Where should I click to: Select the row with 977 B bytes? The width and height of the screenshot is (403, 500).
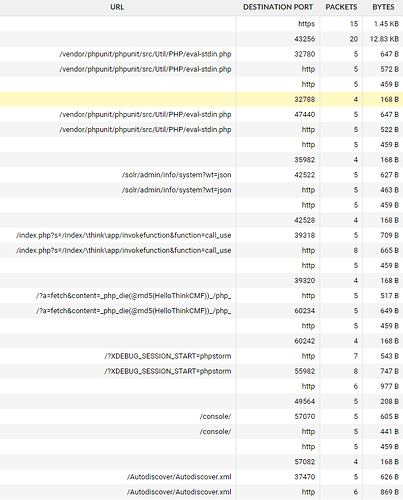pyautogui.click(x=201, y=386)
